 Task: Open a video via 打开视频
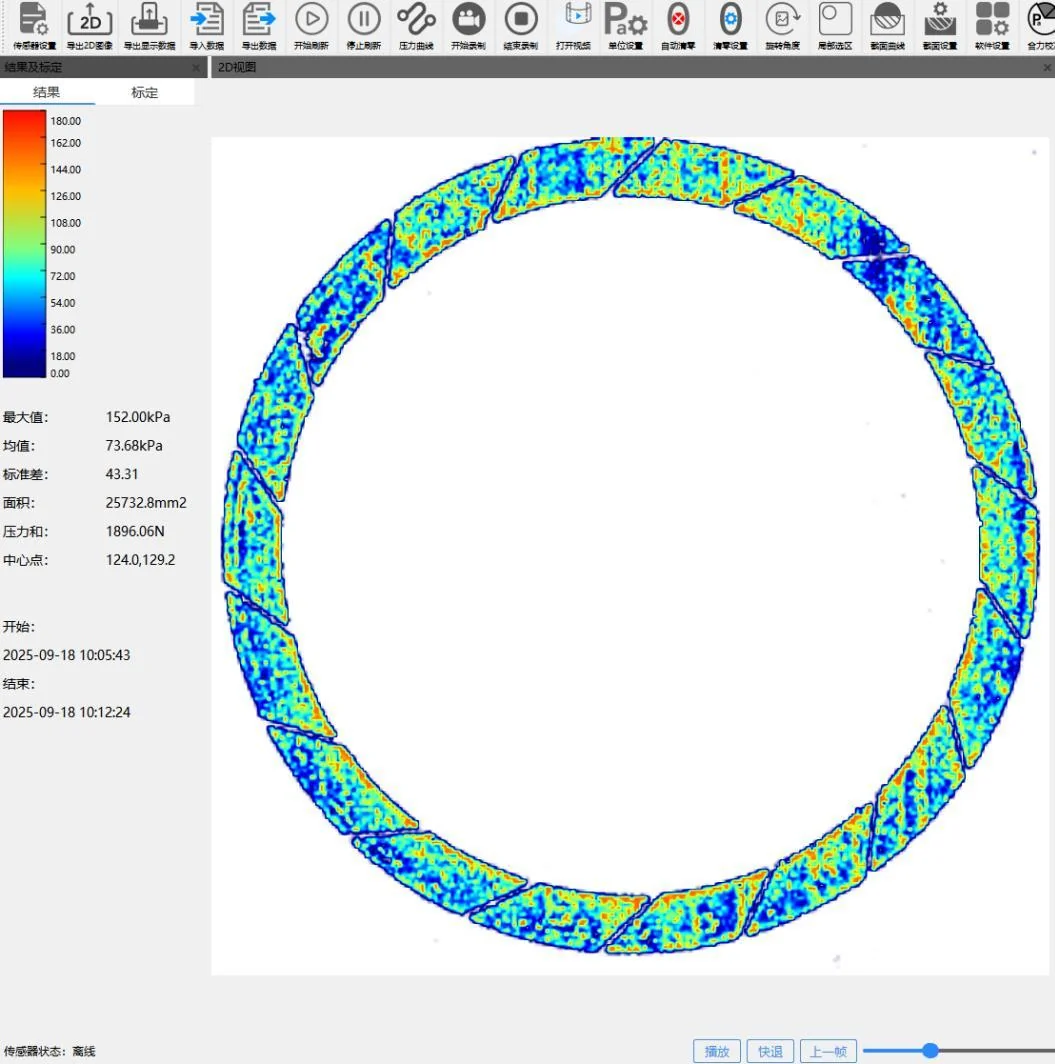(x=573, y=26)
